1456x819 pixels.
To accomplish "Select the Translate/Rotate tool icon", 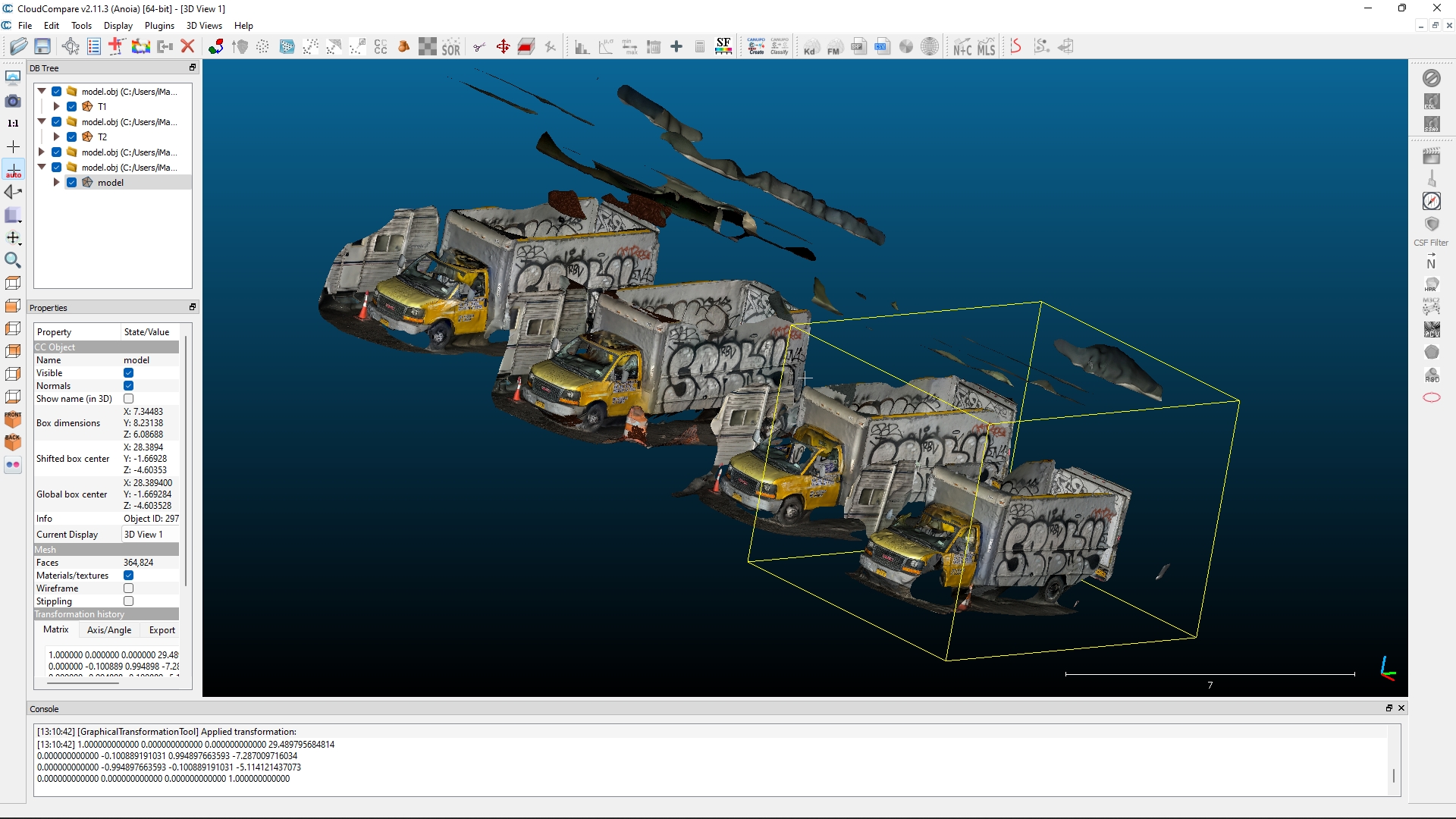I will (x=503, y=46).
